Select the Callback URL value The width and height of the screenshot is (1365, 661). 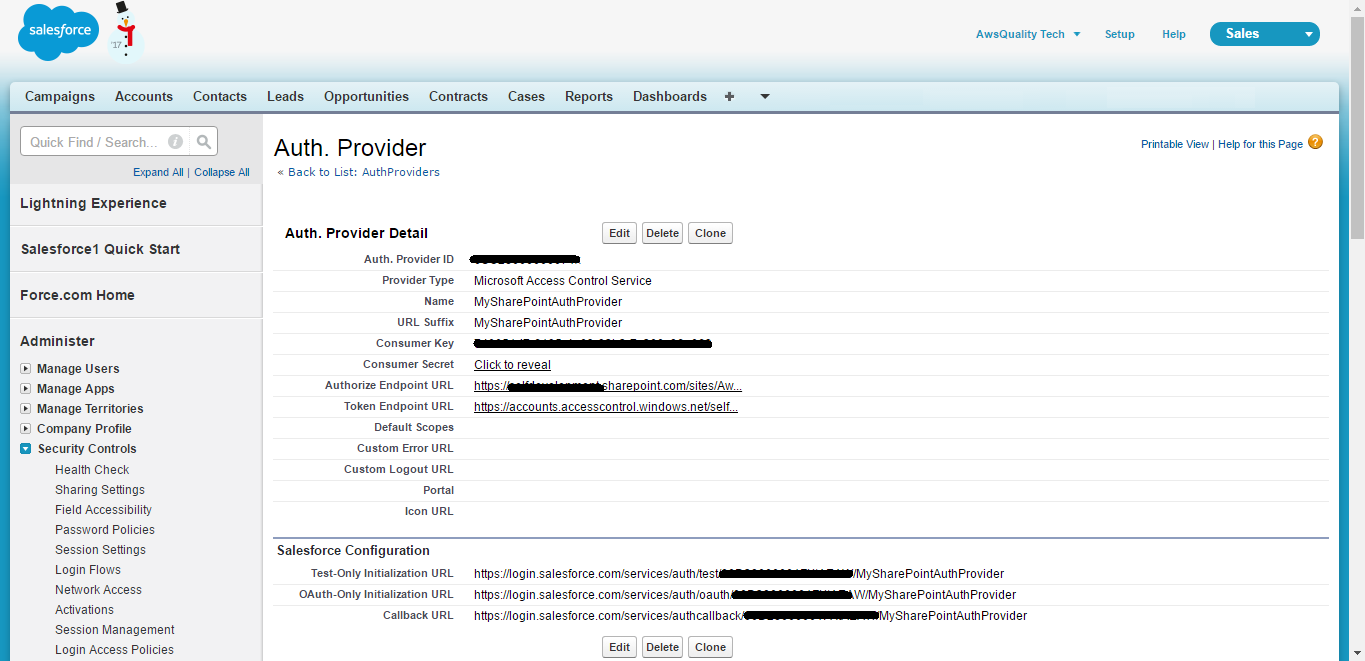click(x=750, y=616)
